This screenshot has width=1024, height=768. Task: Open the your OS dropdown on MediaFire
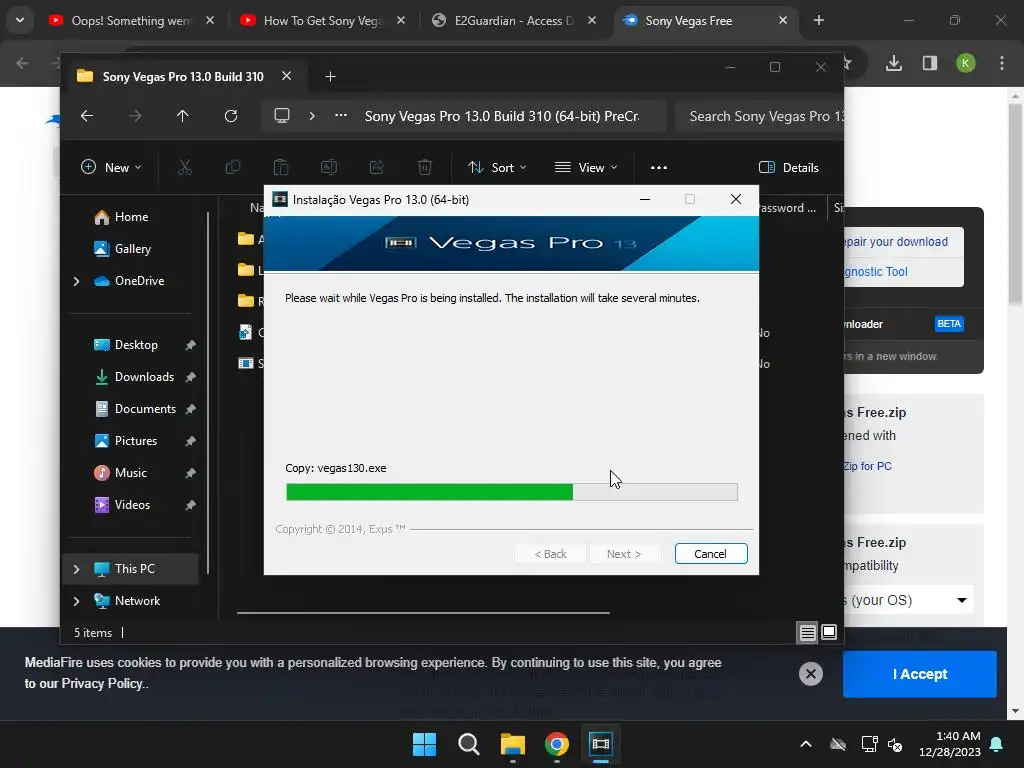908,600
